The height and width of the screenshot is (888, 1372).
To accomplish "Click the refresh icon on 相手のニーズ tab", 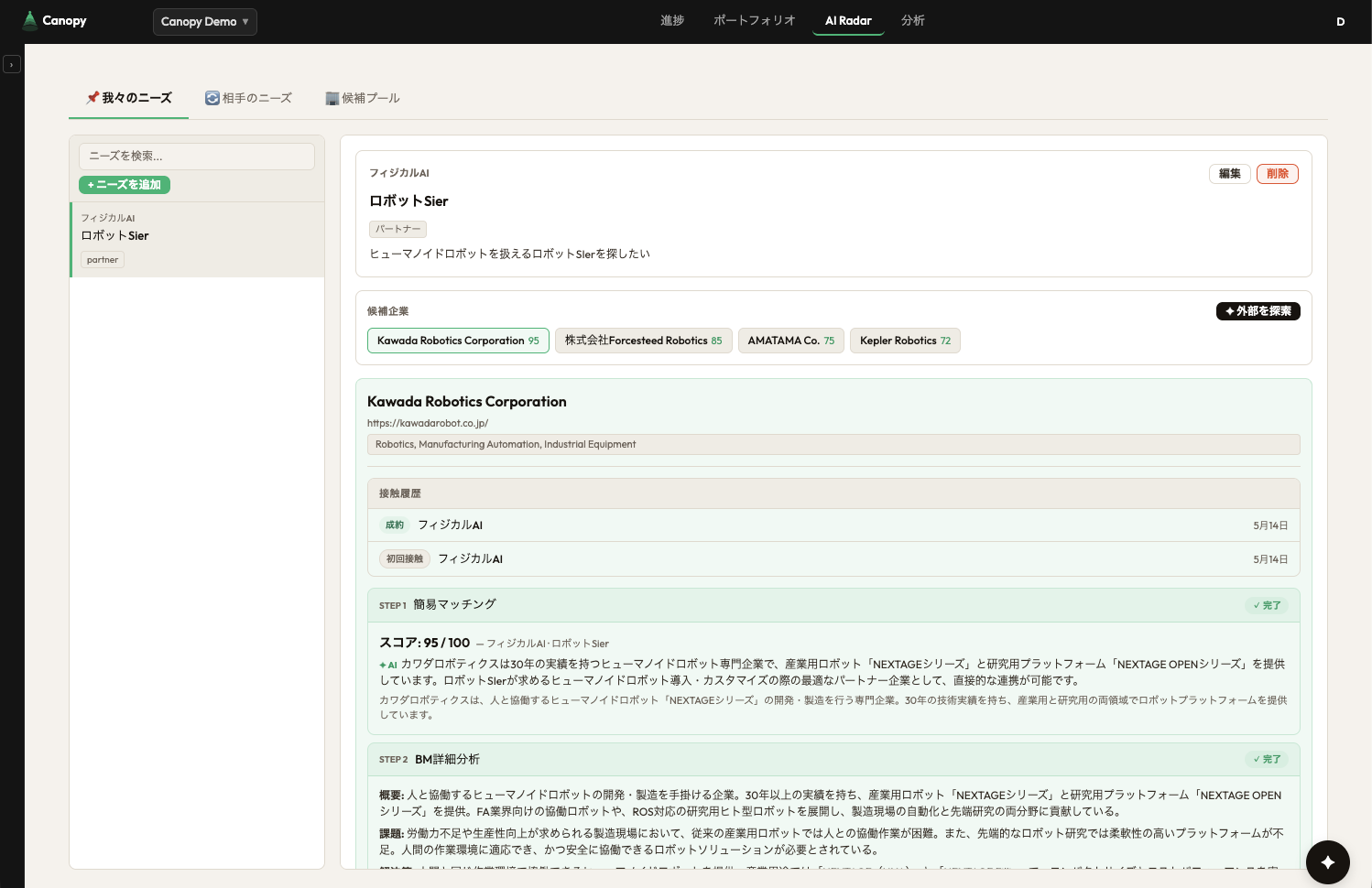I will point(212,98).
